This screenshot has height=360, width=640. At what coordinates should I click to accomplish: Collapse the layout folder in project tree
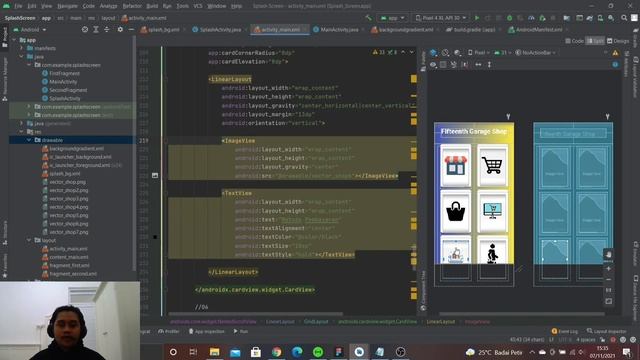pyautogui.click(x=29, y=240)
